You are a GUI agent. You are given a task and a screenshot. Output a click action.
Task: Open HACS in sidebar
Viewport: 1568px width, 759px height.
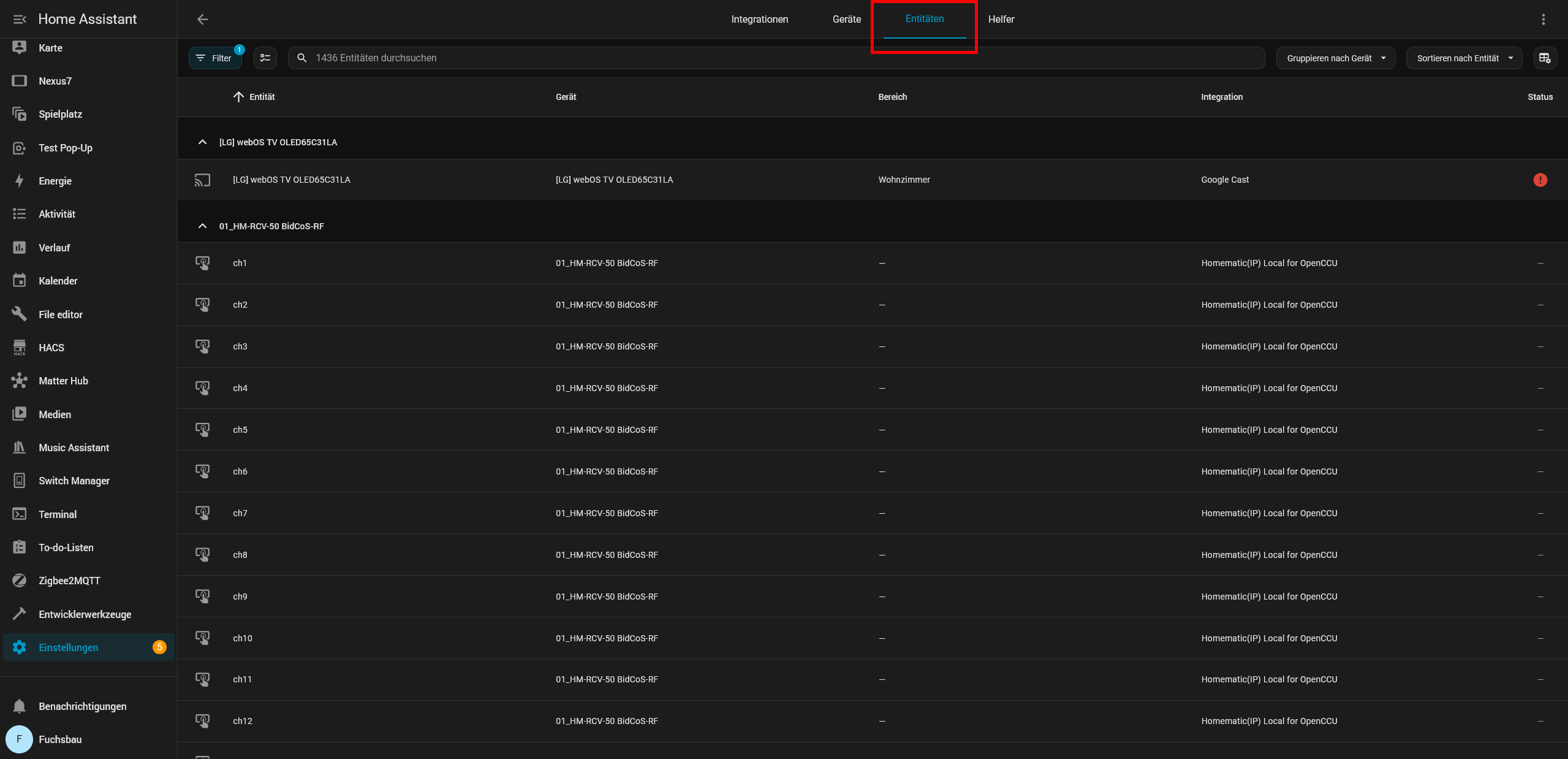coord(51,348)
